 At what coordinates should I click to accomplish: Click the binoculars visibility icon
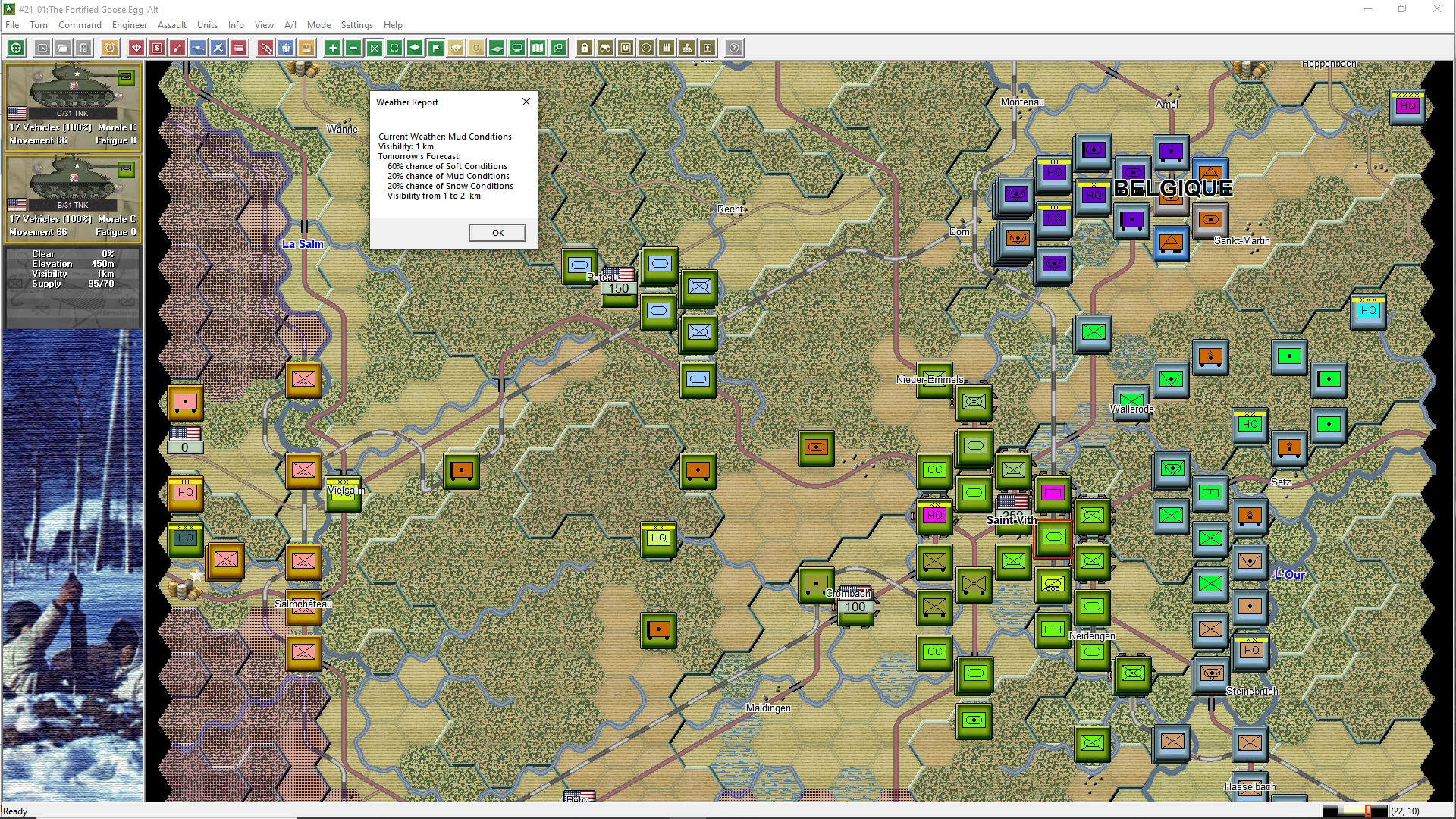(x=605, y=48)
